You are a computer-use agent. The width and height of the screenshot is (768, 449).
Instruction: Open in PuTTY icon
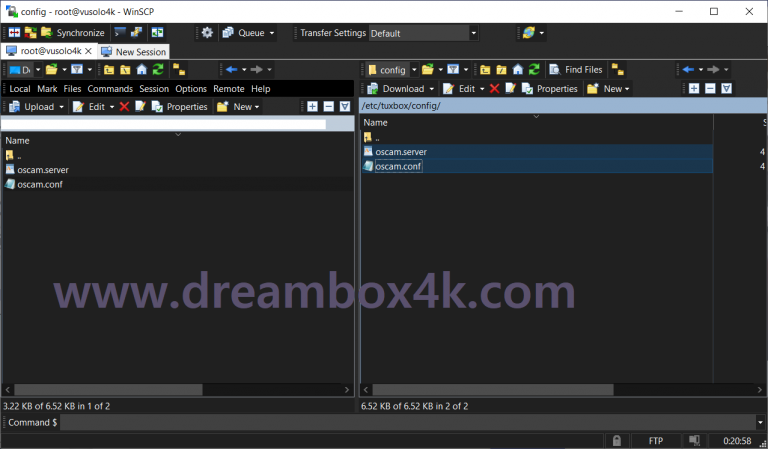136,33
